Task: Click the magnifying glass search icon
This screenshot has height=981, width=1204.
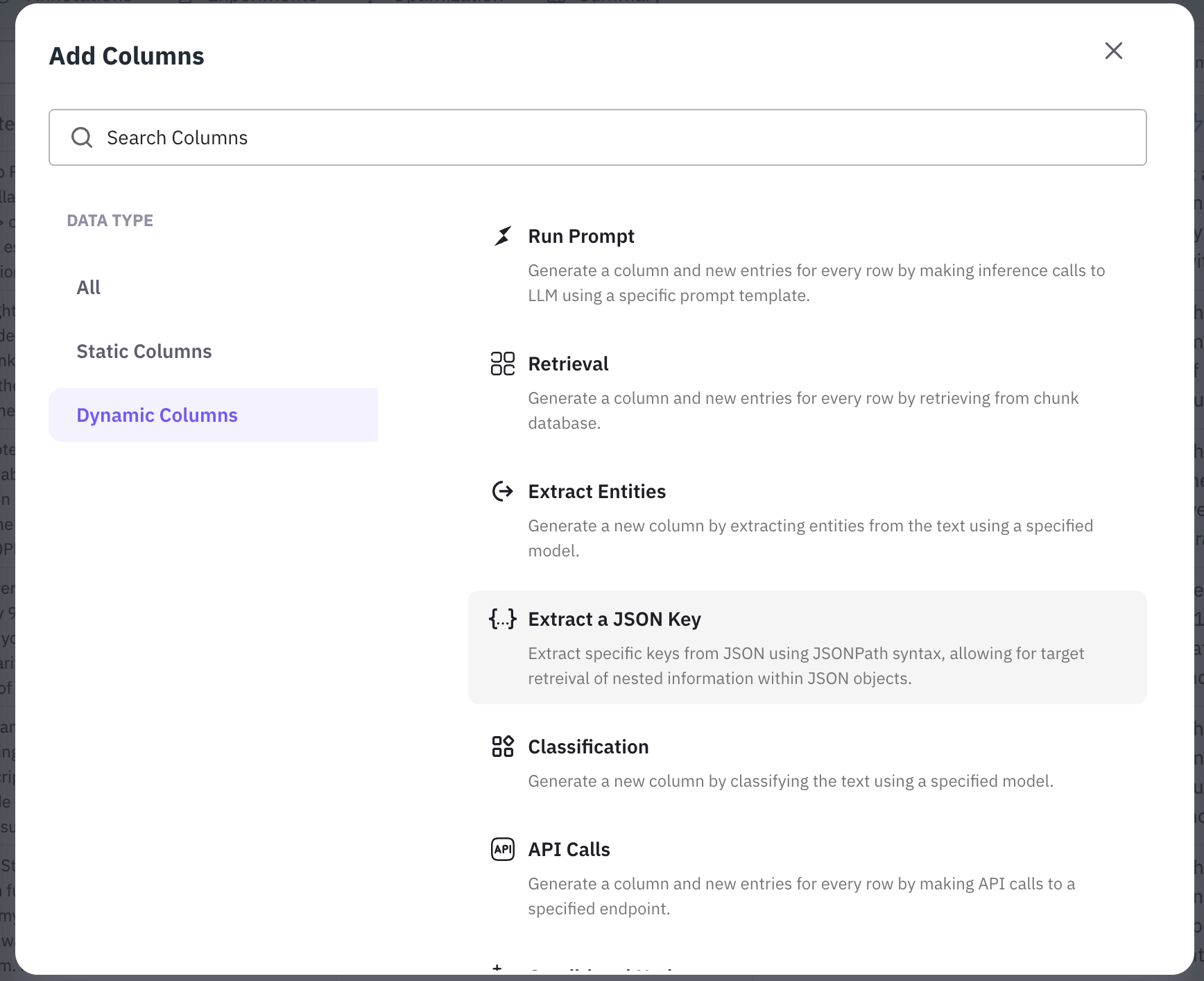Action: (82, 137)
